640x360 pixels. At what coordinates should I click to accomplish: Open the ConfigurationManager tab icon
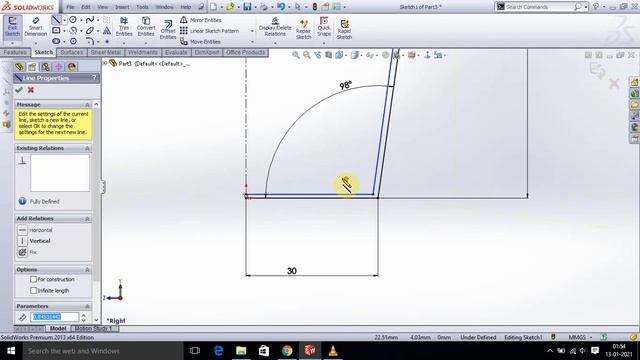pos(45,67)
